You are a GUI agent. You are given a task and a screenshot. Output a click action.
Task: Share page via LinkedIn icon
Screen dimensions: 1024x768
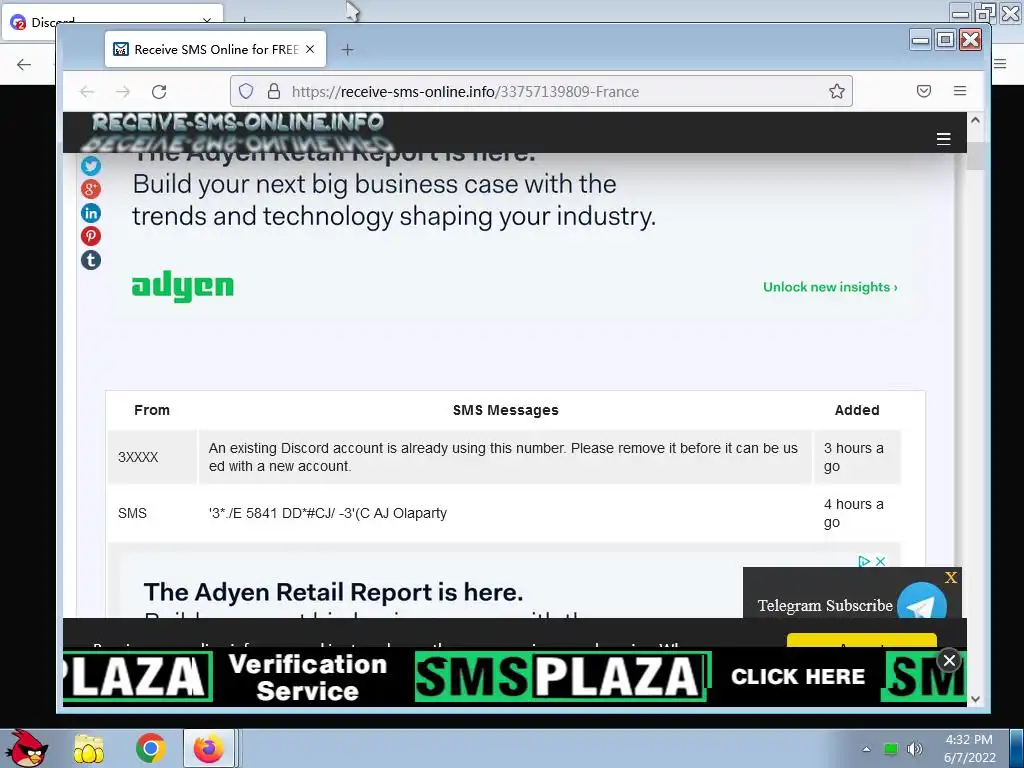click(91, 213)
